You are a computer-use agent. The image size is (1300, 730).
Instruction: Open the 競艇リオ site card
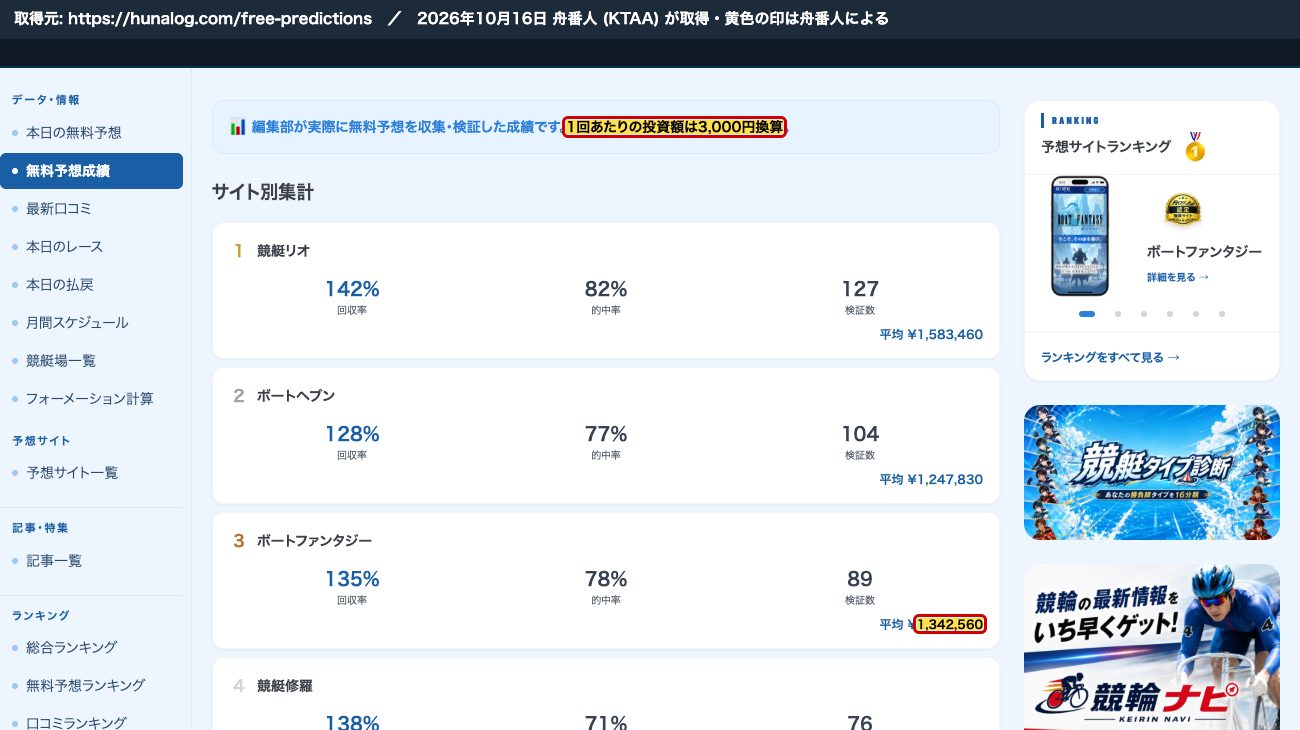tap(606, 291)
